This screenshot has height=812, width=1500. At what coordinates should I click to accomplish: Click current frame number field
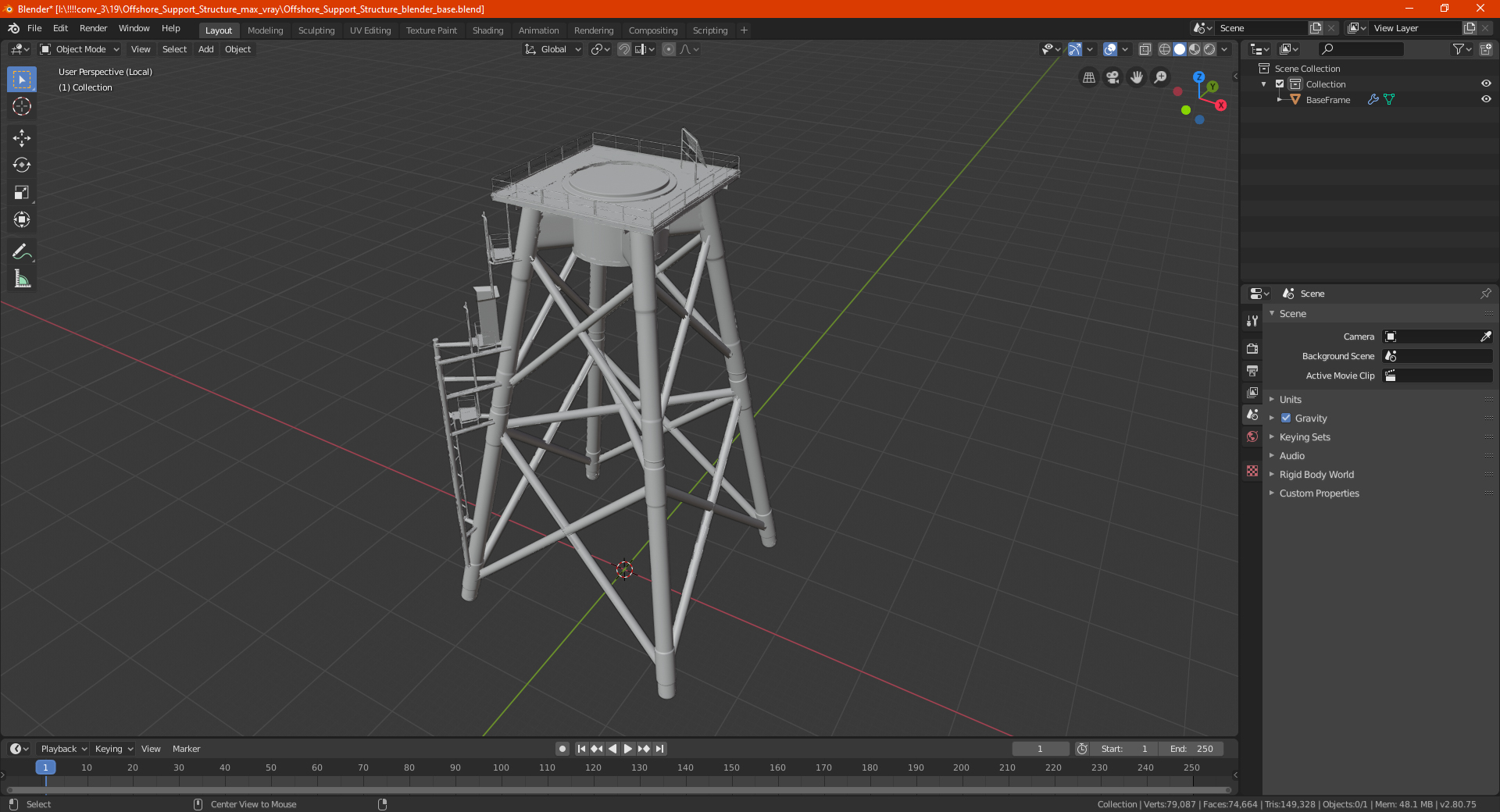coord(1041,749)
